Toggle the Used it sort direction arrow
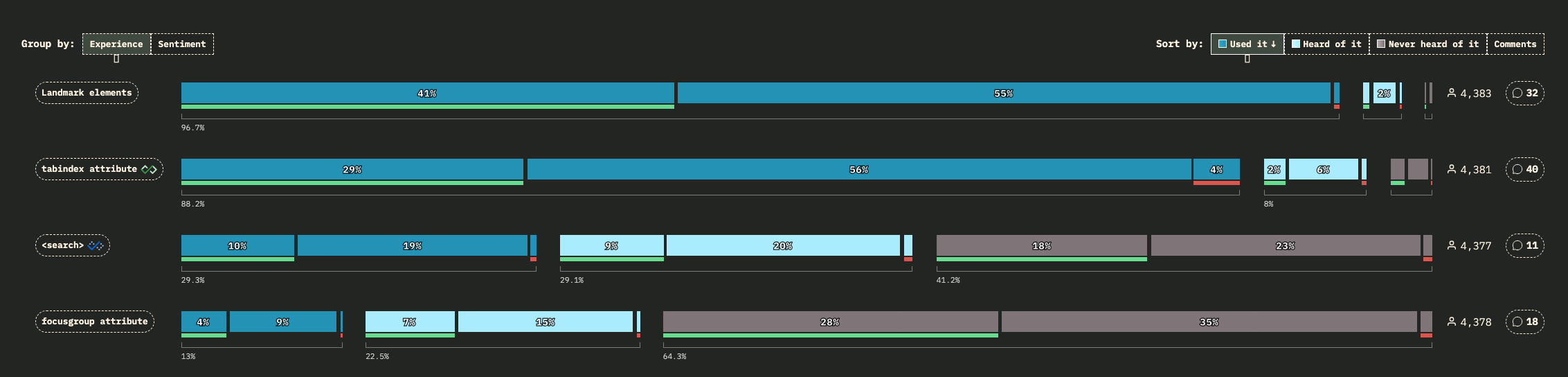The image size is (1568, 377). pos(1273,44)
